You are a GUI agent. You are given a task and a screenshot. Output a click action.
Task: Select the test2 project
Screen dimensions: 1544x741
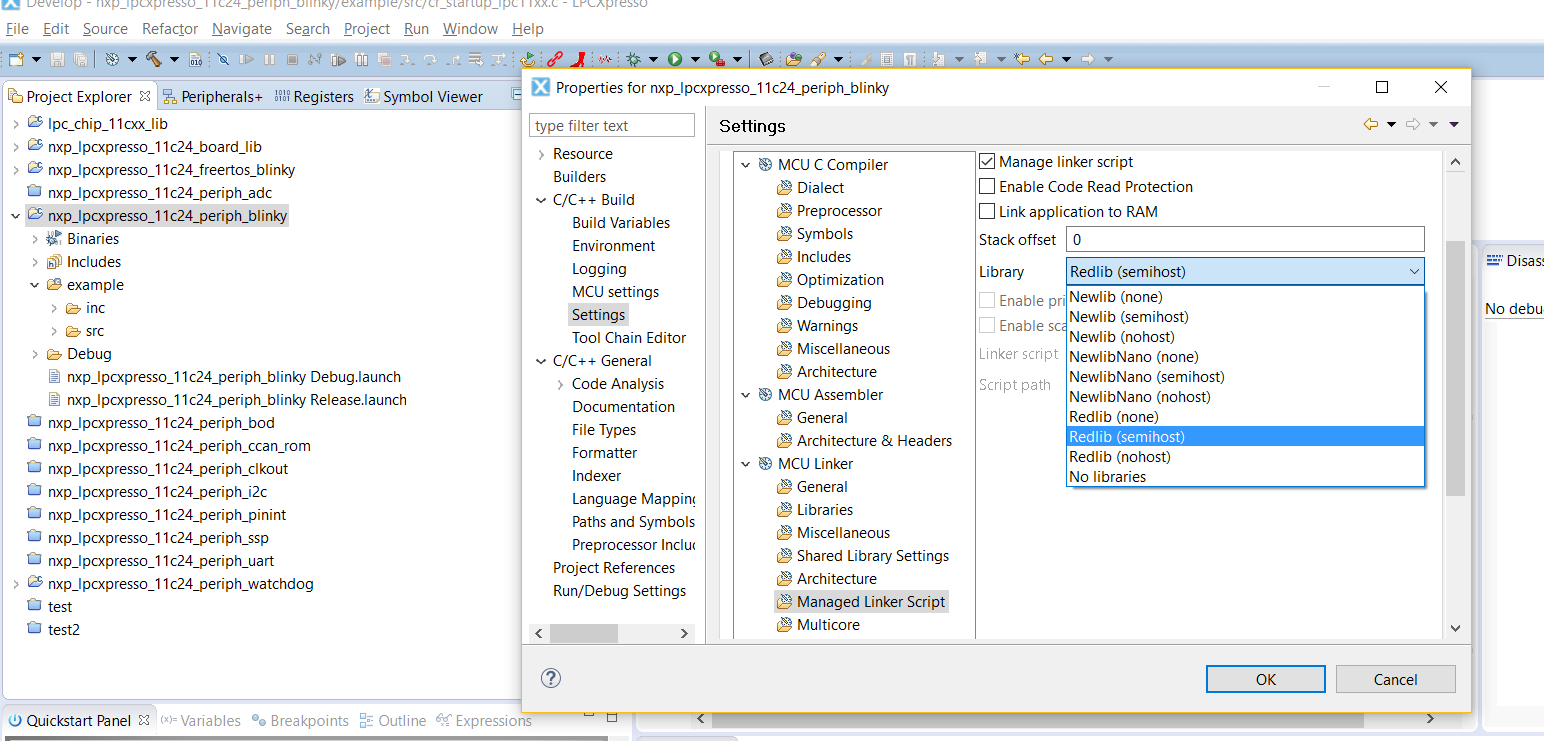tap(63, 630)
